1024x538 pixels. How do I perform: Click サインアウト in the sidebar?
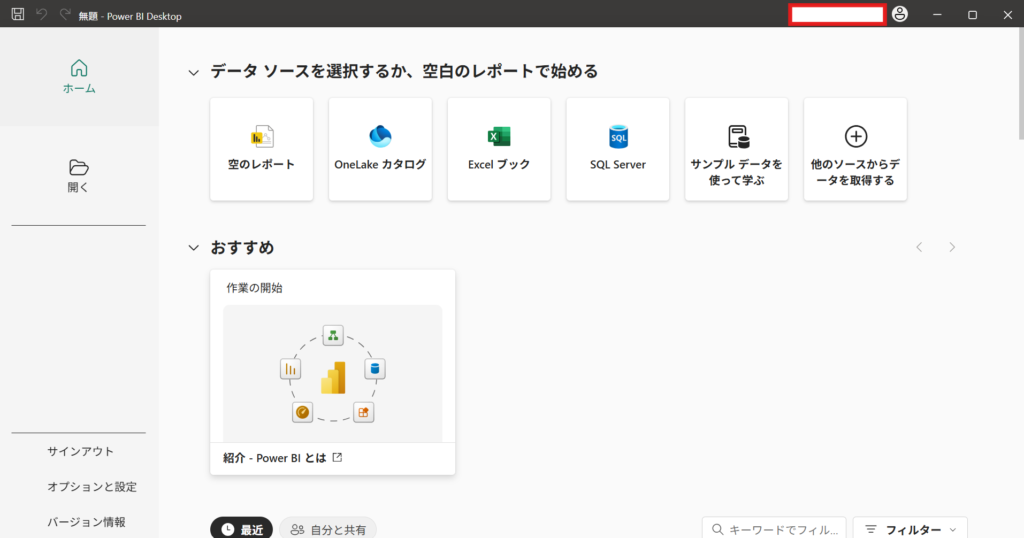point(80,451)
